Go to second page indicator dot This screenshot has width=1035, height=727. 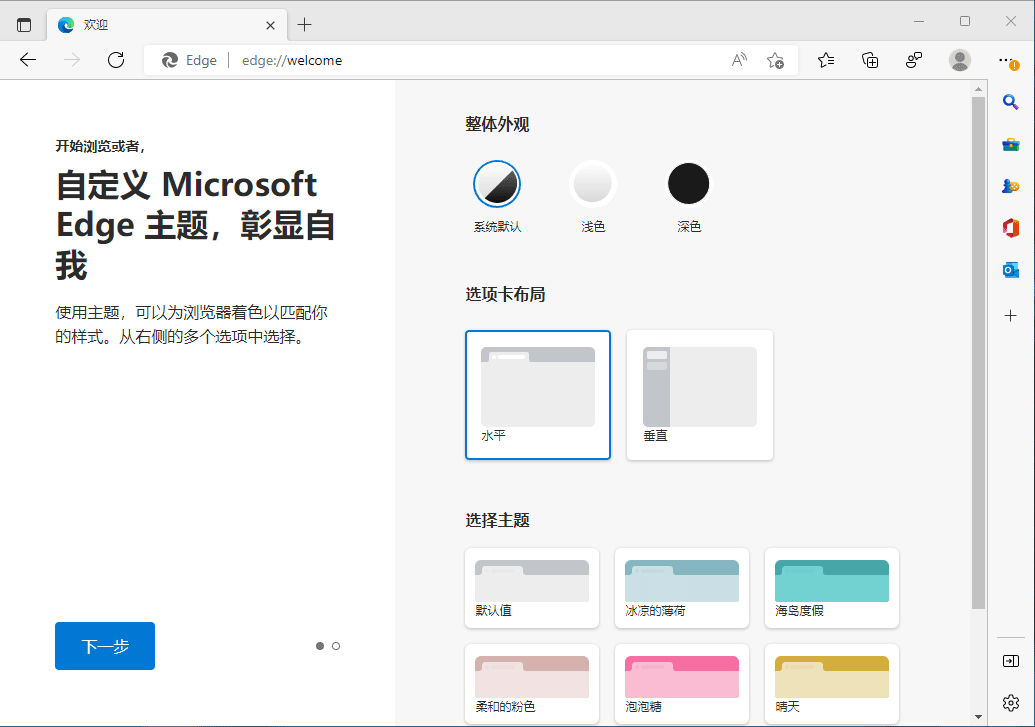[x=336, y=646]
